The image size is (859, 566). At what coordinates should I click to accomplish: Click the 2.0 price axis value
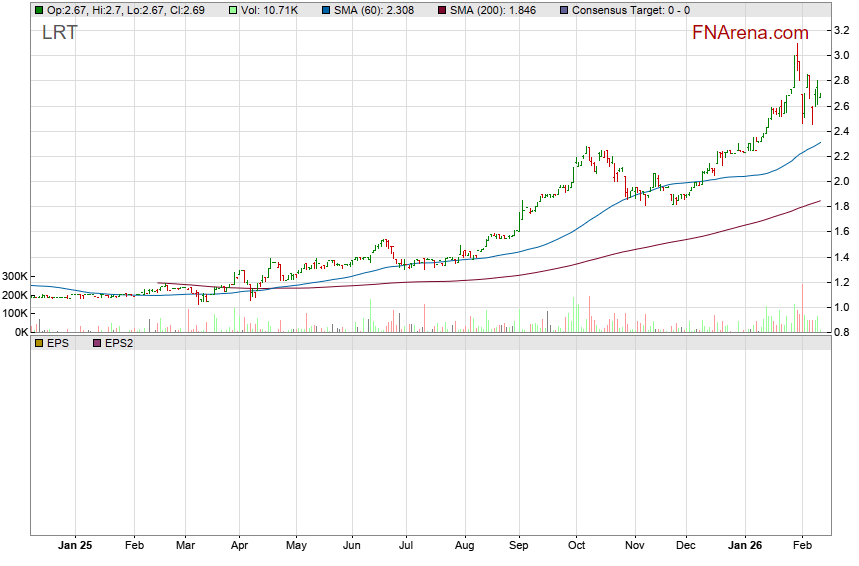pyautogui.click(x=842, y=182)
